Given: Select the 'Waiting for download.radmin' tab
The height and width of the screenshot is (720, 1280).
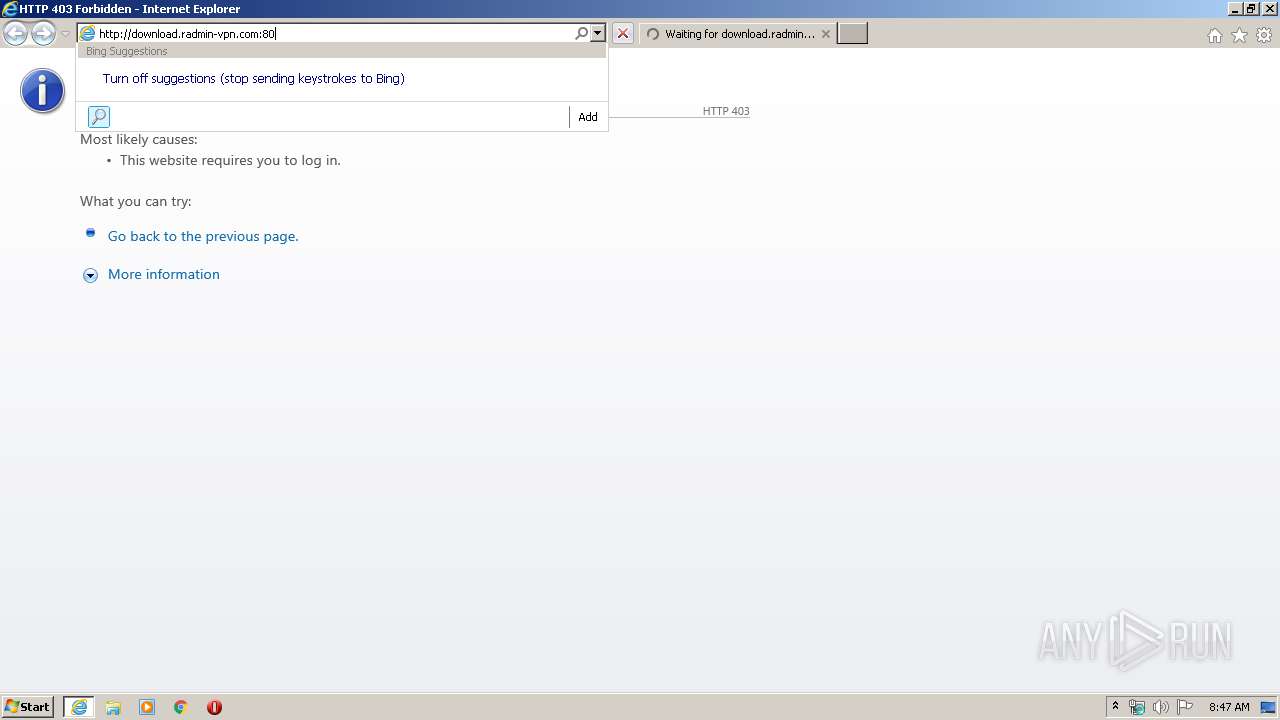Looking at the screenshot, I should pyautogui.click(x=738, y=34).
